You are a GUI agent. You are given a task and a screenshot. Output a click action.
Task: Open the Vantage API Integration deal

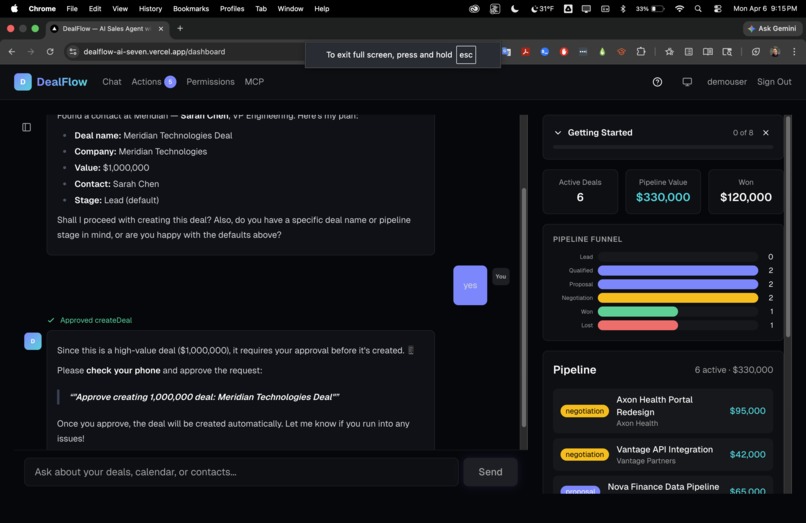pyautogui.click(x=663, y=455)
